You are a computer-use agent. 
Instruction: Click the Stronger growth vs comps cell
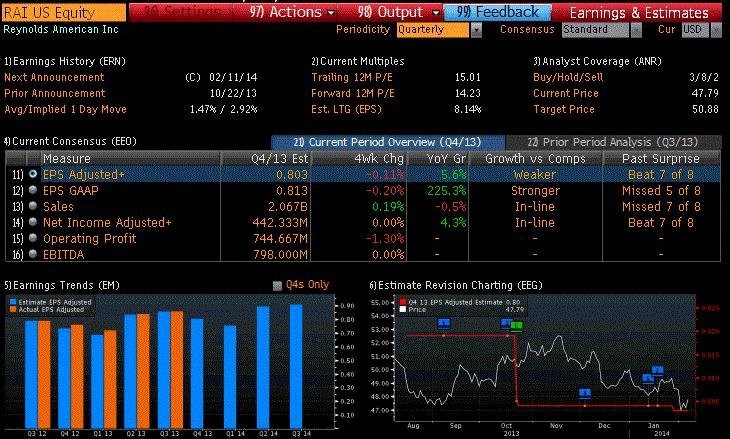coord(535,190)
